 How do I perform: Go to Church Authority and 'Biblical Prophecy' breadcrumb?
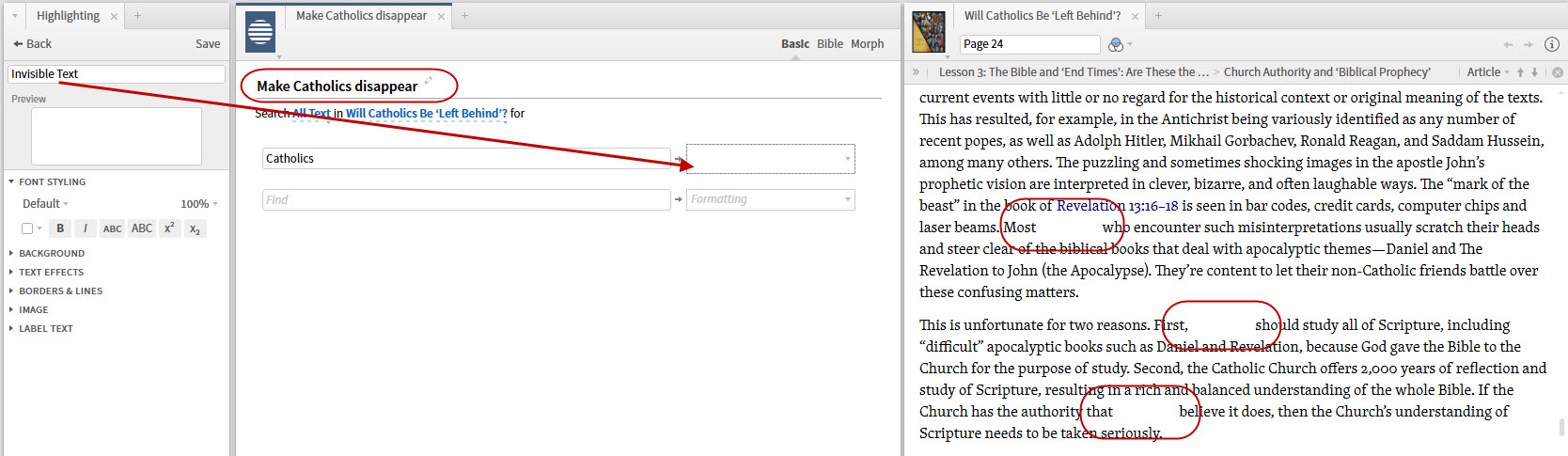pos(1326,71)
